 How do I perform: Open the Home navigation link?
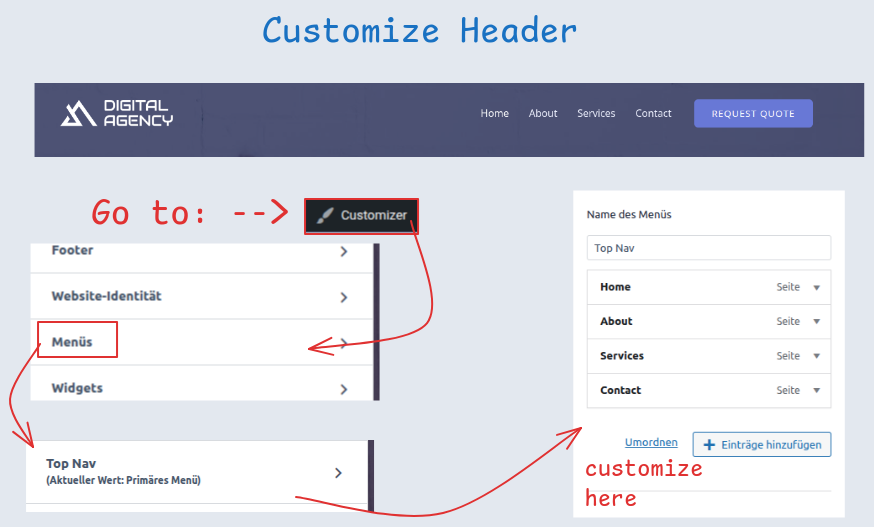point(494,113)
